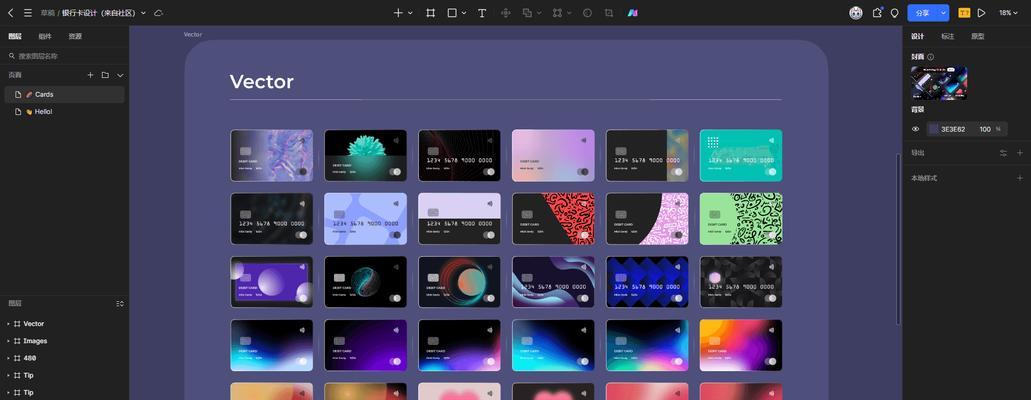Switch to the 图层 layers tab
This screenshot has width=1031, height=400.
[x=14, y=36]
